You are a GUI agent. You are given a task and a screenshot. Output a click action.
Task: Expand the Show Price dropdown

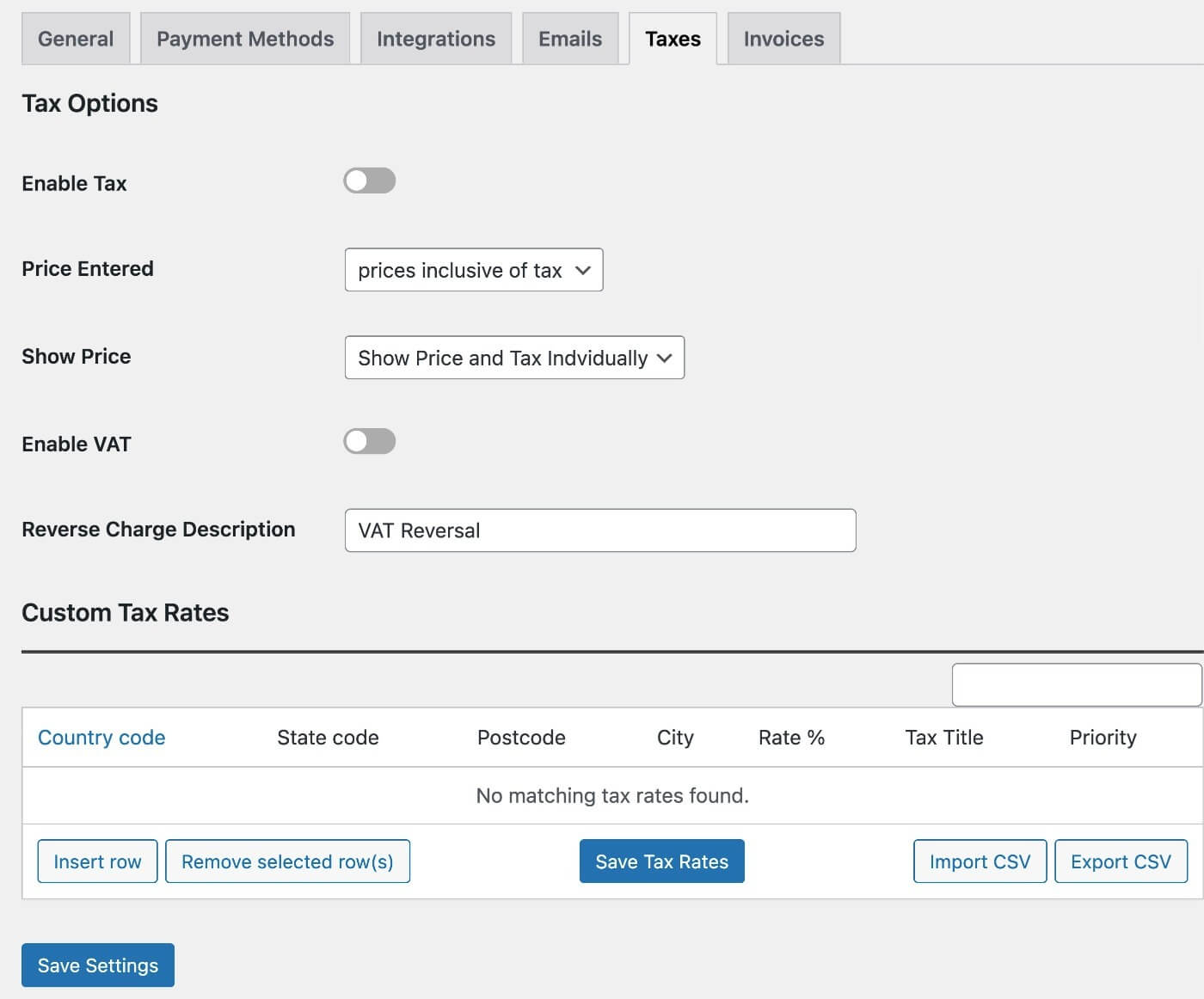pos(514,358)
